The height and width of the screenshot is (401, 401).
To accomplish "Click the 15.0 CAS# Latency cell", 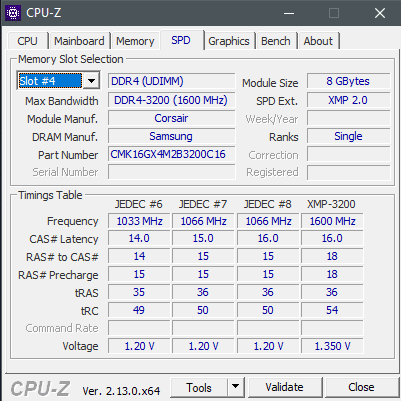I will [203, 238].
